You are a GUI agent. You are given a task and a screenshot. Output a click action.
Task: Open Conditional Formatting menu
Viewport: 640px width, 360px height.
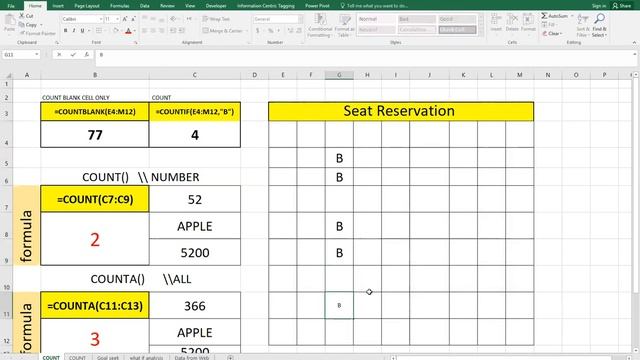320,25
